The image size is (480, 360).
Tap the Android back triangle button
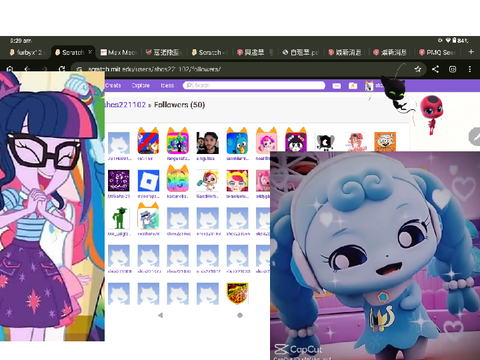160,315
